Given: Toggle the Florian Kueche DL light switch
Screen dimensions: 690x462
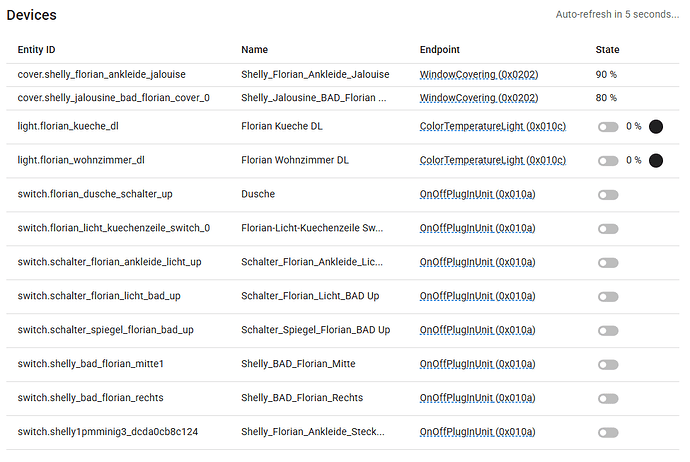Looking at the screenshot, I should click(608, 127).
